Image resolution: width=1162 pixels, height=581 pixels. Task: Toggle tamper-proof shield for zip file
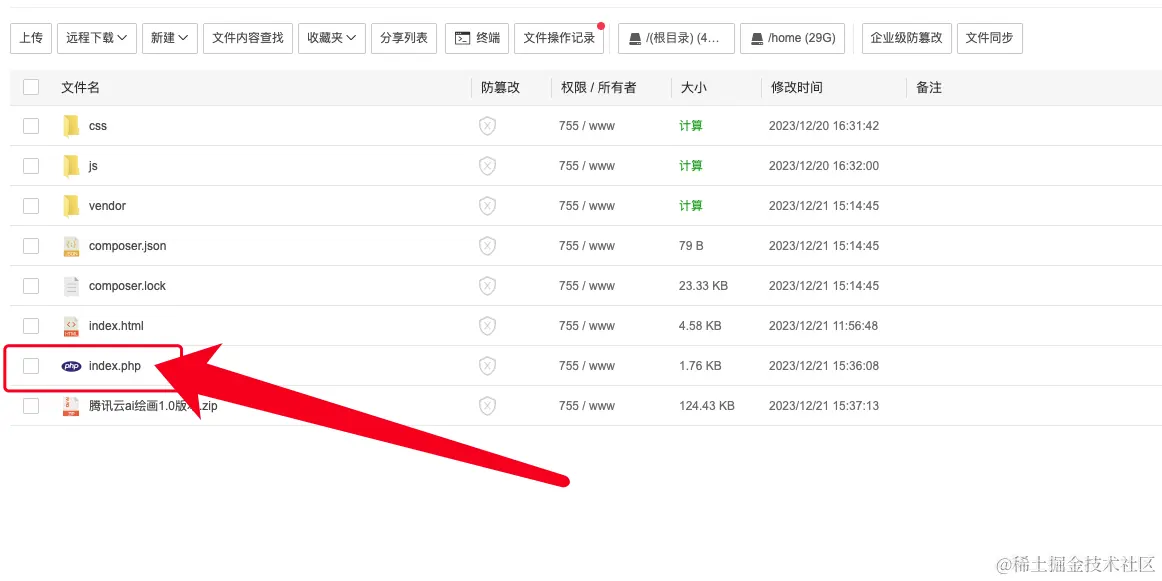(487, 406)
